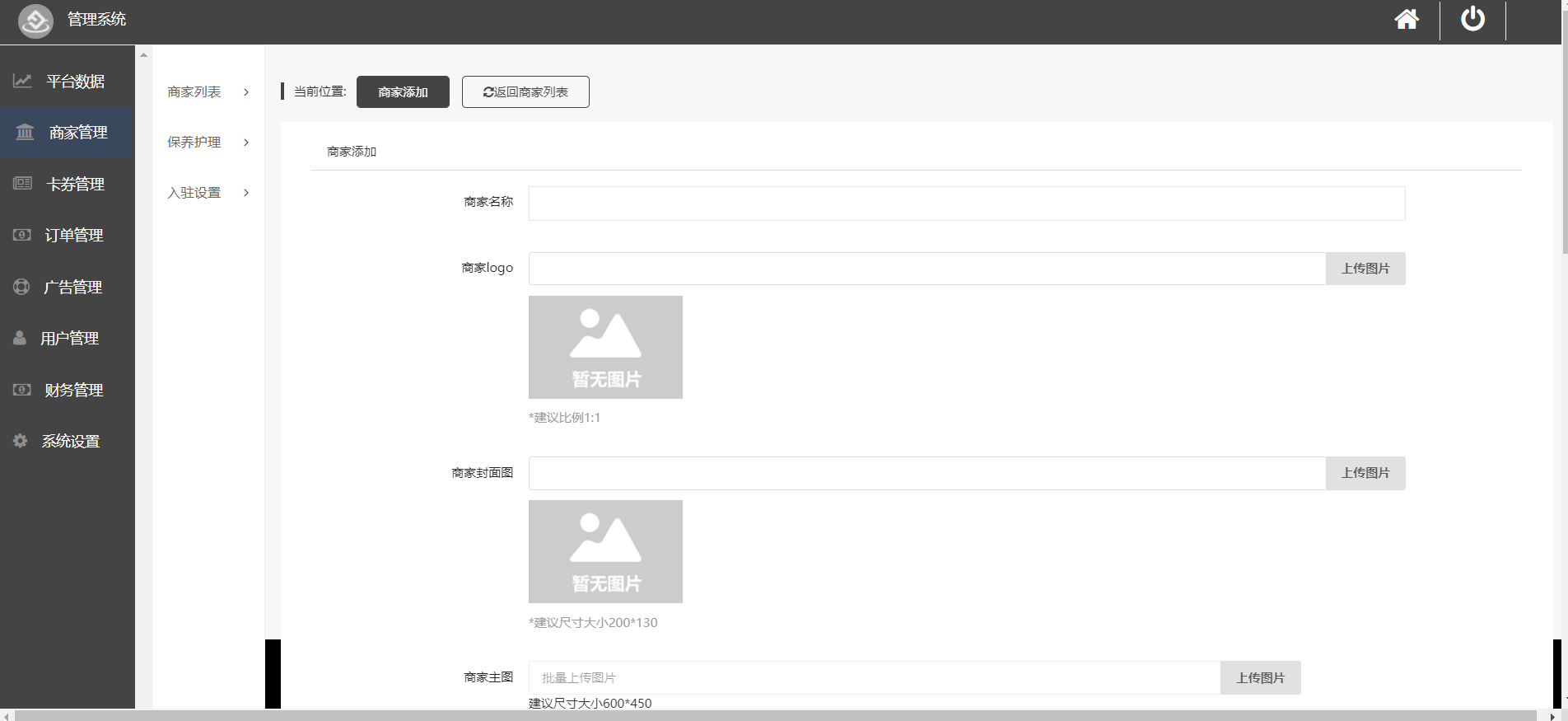Image resolution: width=1568 pixels, height=721 pixels.
Task: Click the *建议尺寸大小200*130 hint
Action: click(x=593, y=623)
